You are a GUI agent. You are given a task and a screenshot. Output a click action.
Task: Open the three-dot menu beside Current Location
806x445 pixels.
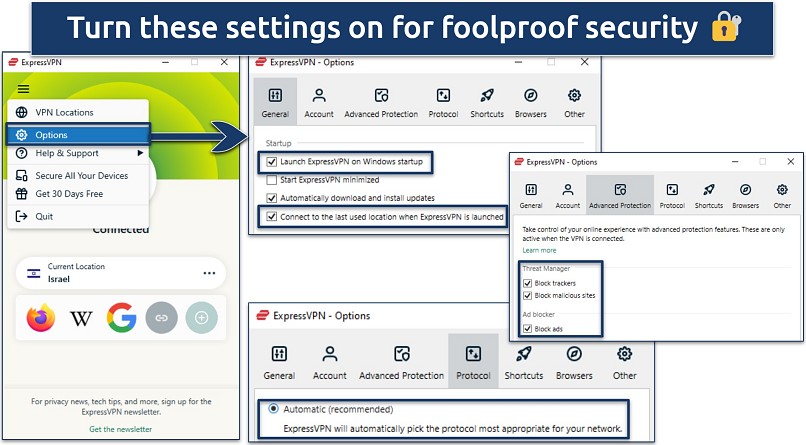(209, 273)
